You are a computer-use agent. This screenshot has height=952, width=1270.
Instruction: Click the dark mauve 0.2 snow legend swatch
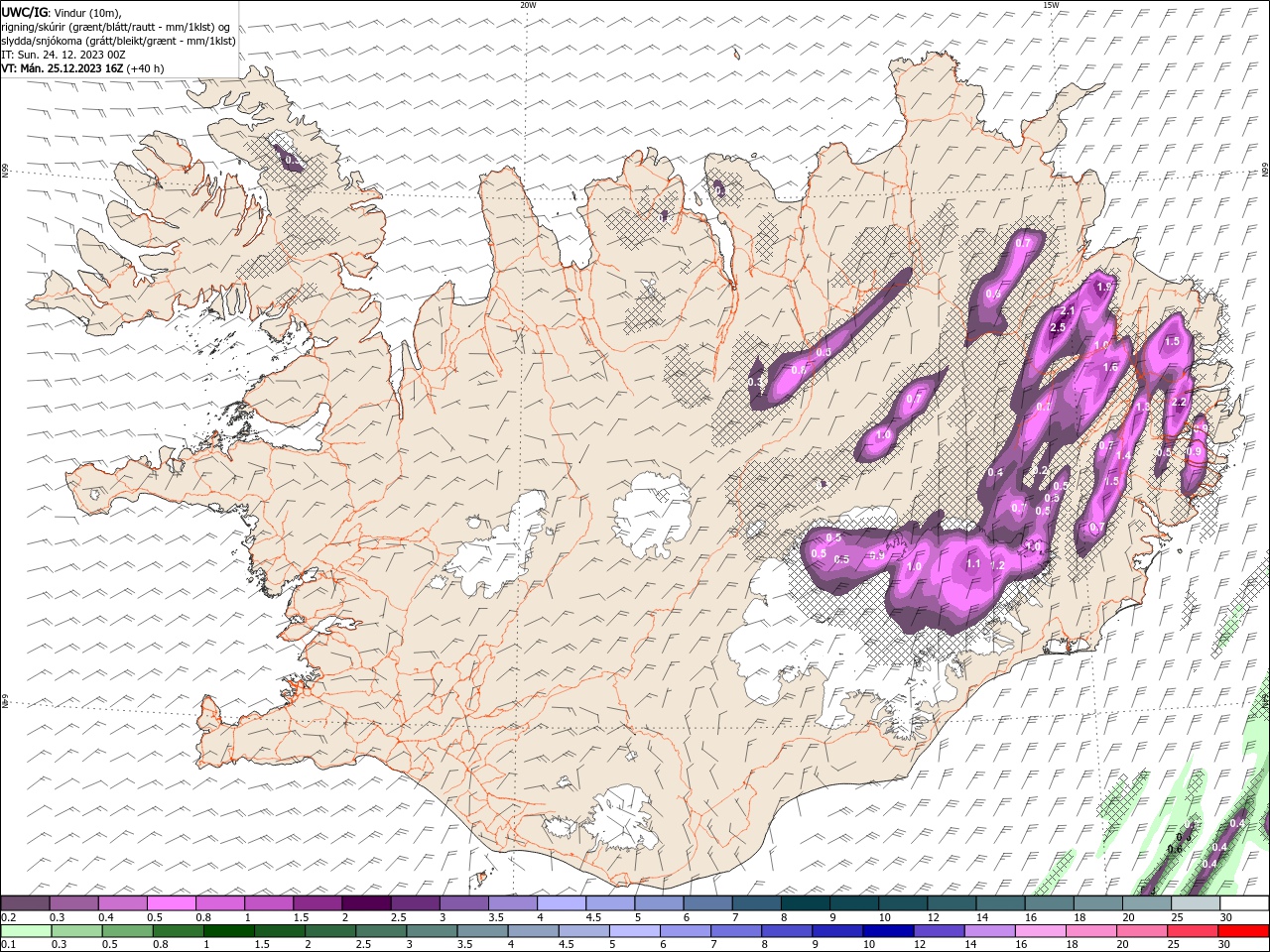coord(26,903)
